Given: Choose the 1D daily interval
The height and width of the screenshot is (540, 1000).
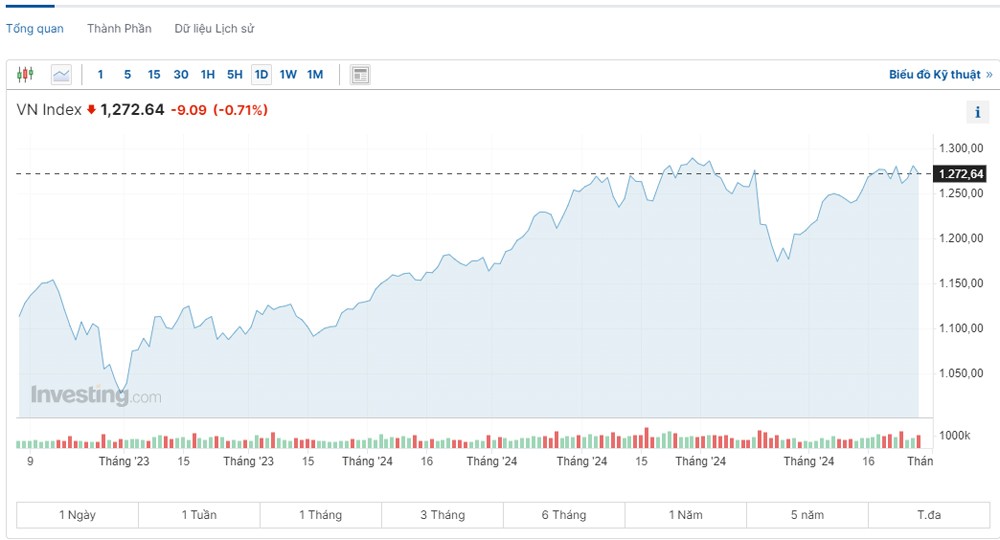Looking at the screenshot, I should pos(261,74).
